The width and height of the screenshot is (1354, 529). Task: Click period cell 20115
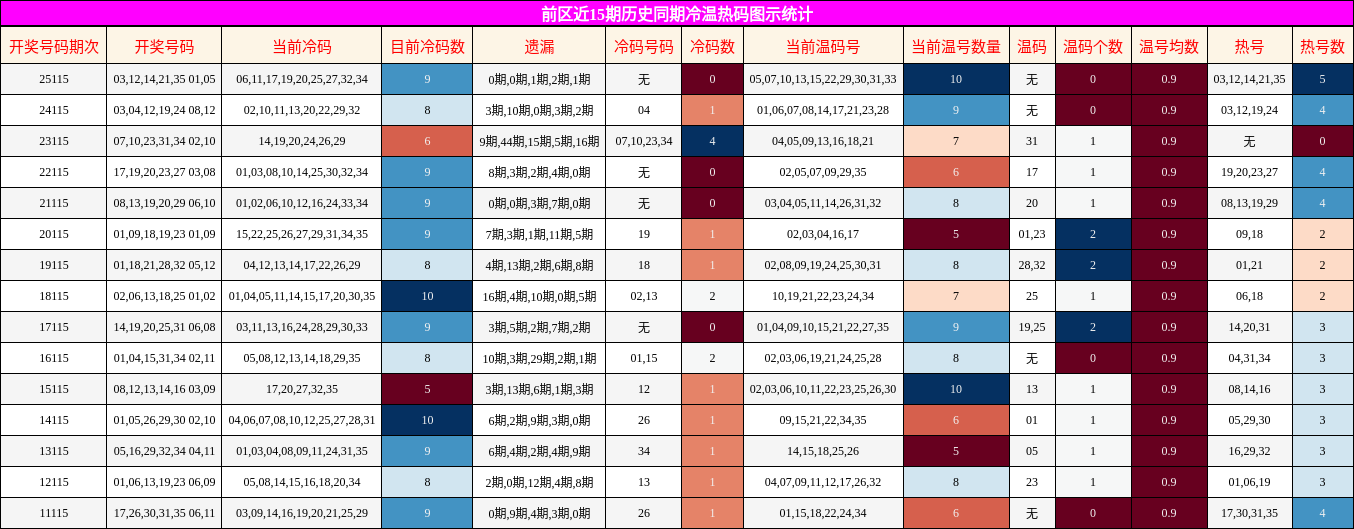(x=54, y=234)
